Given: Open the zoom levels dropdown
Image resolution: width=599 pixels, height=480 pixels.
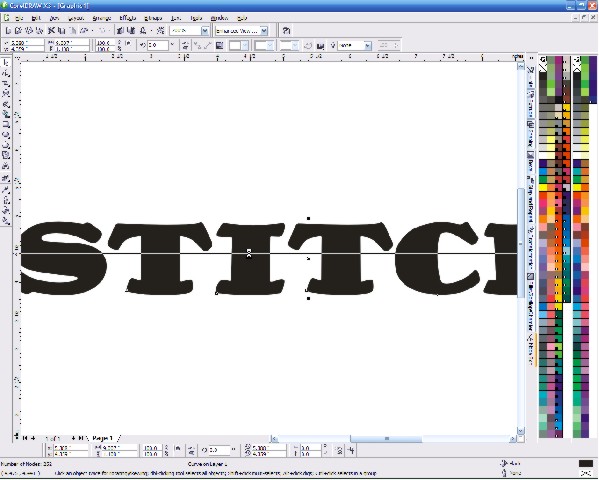Looking at the screenshot, I should (x=205, y=31).
